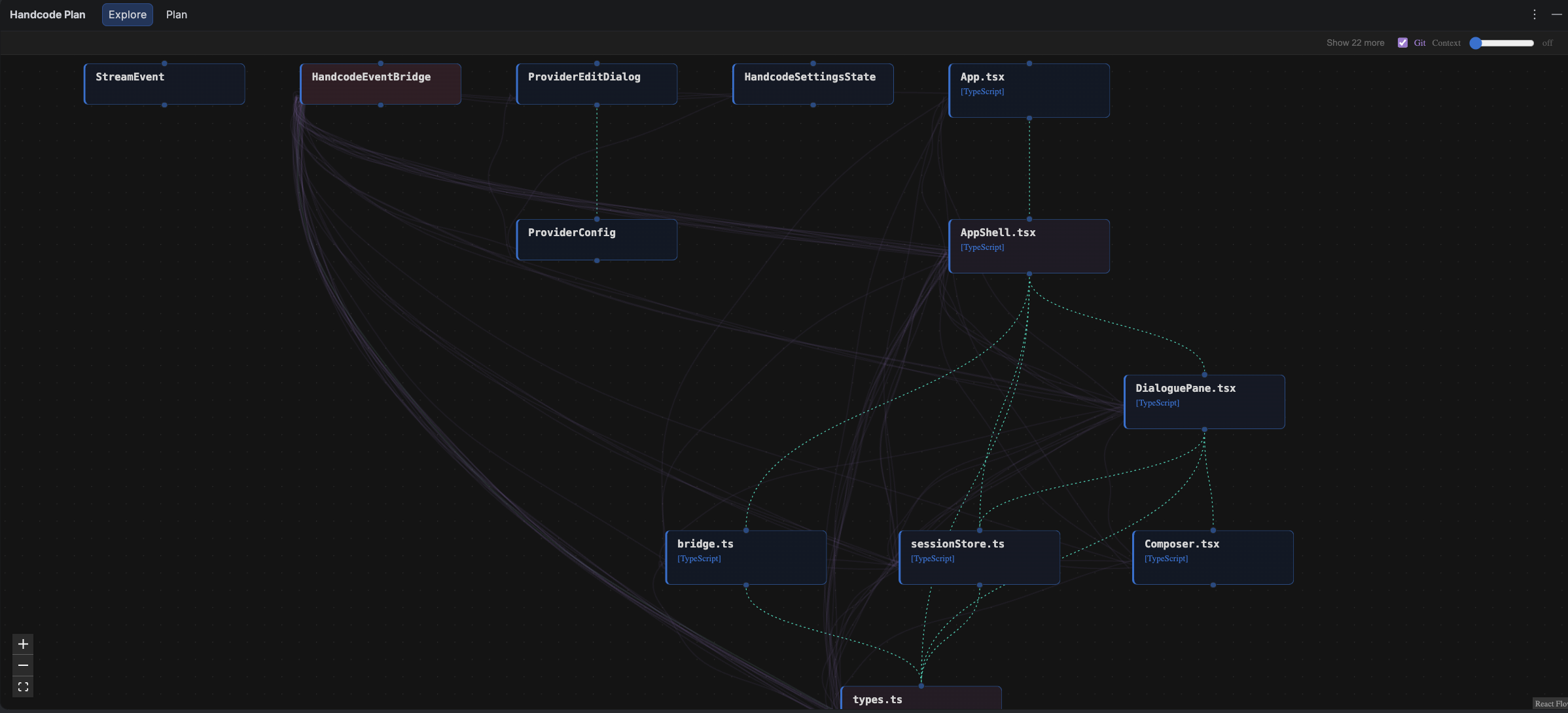The image size is (1568, 713).
Task: Click the bottom handle of HandcodeSettingsState node
Action: [813, 105]
